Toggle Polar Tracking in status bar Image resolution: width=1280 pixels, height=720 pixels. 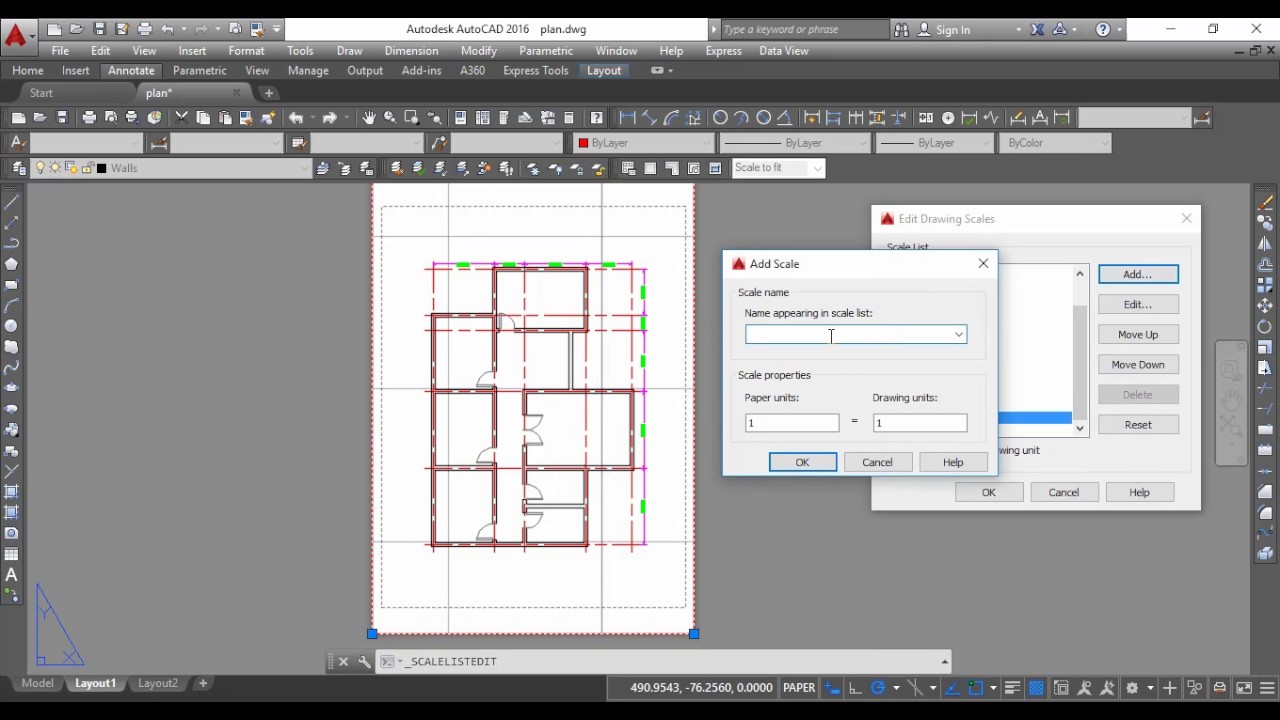point(878,688)
